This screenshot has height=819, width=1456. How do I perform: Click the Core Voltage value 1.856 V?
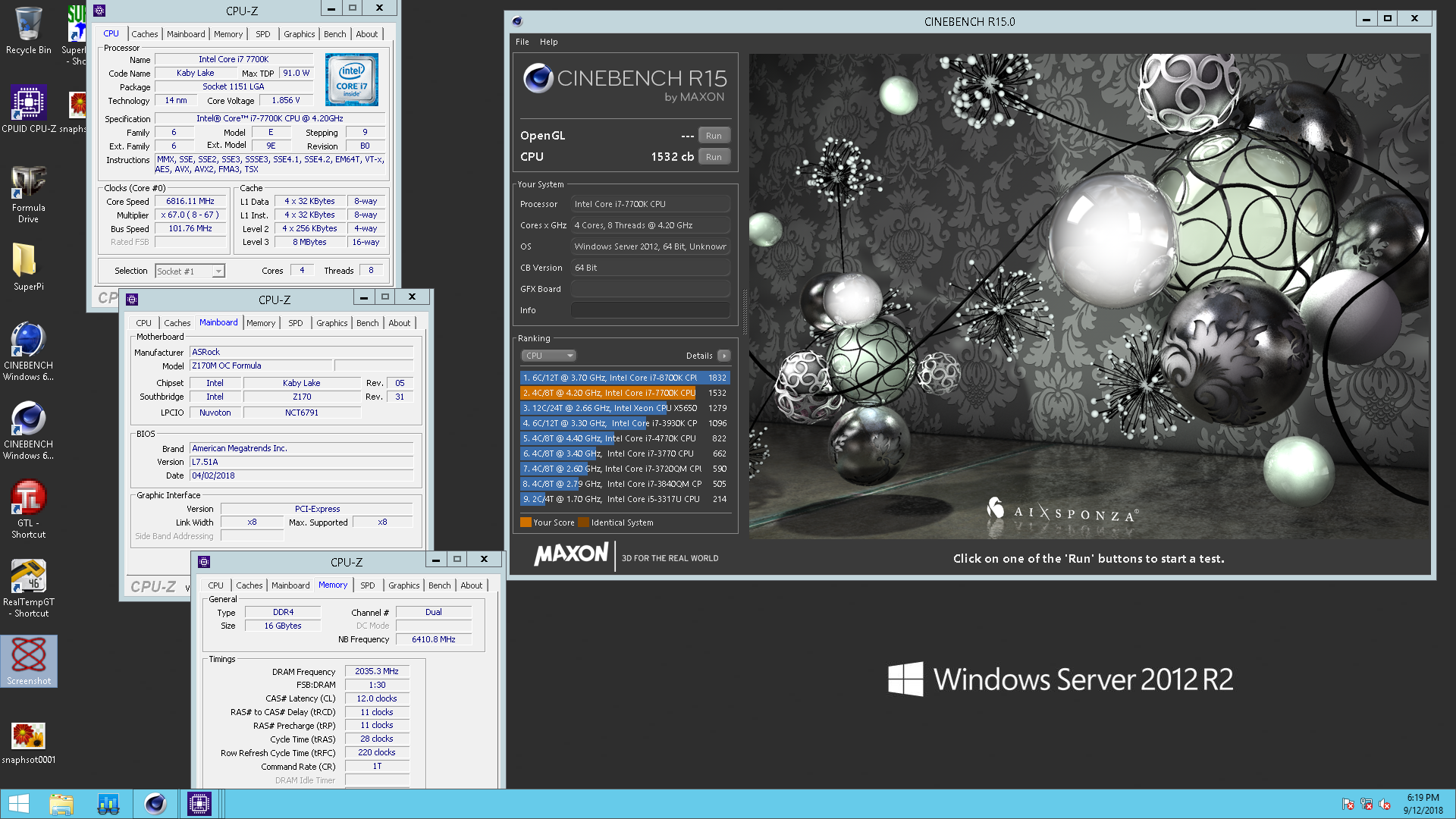[x=285, y=100]
